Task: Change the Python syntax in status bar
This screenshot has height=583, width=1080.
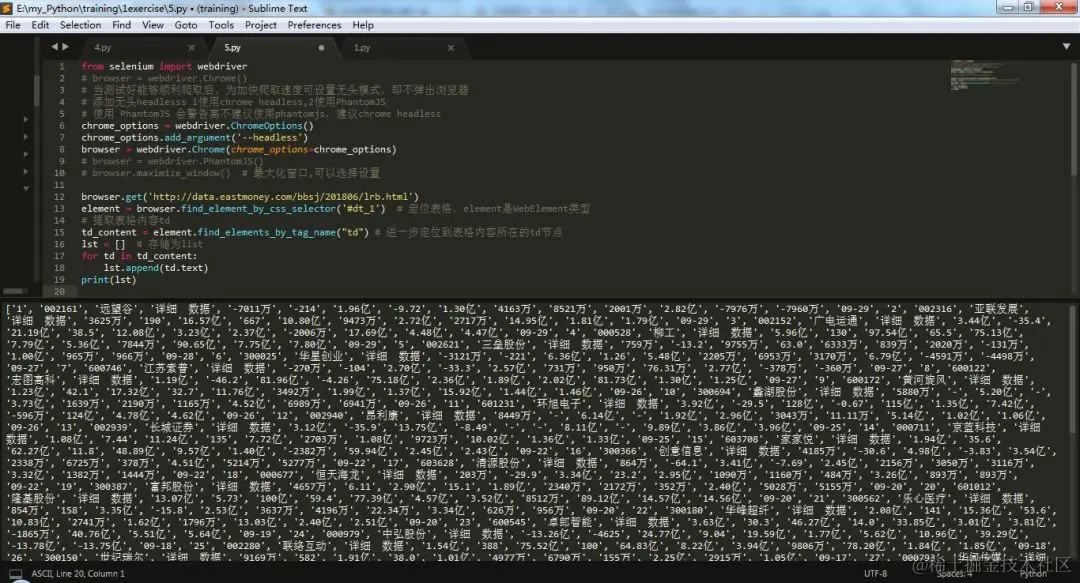Action: [x=1033, y=573]
